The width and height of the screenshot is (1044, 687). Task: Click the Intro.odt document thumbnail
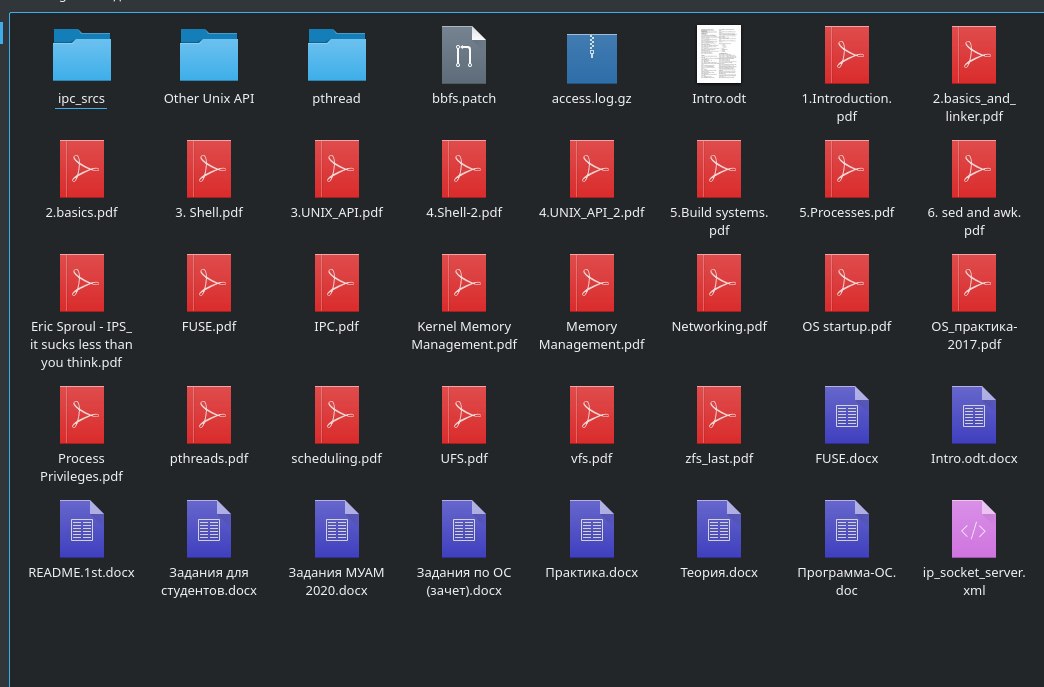point(719,54)
